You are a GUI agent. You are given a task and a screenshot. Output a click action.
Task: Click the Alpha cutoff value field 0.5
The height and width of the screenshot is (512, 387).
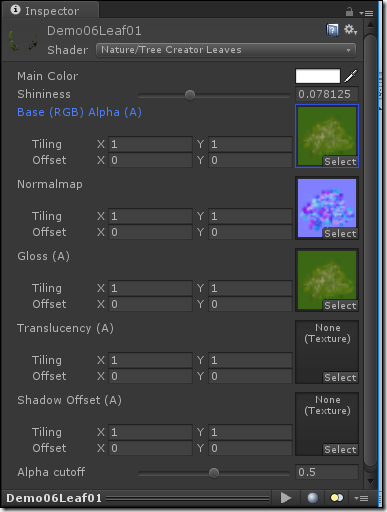point(327,472)
